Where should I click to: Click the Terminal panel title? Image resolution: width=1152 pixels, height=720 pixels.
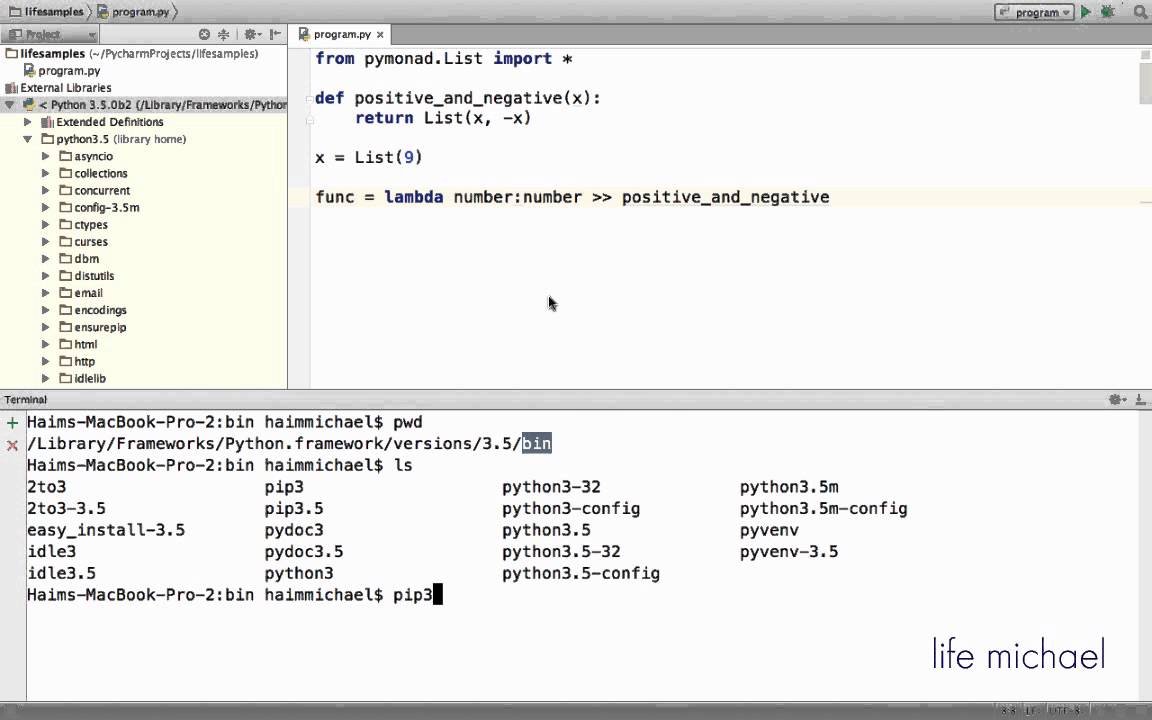pos(26,400)
